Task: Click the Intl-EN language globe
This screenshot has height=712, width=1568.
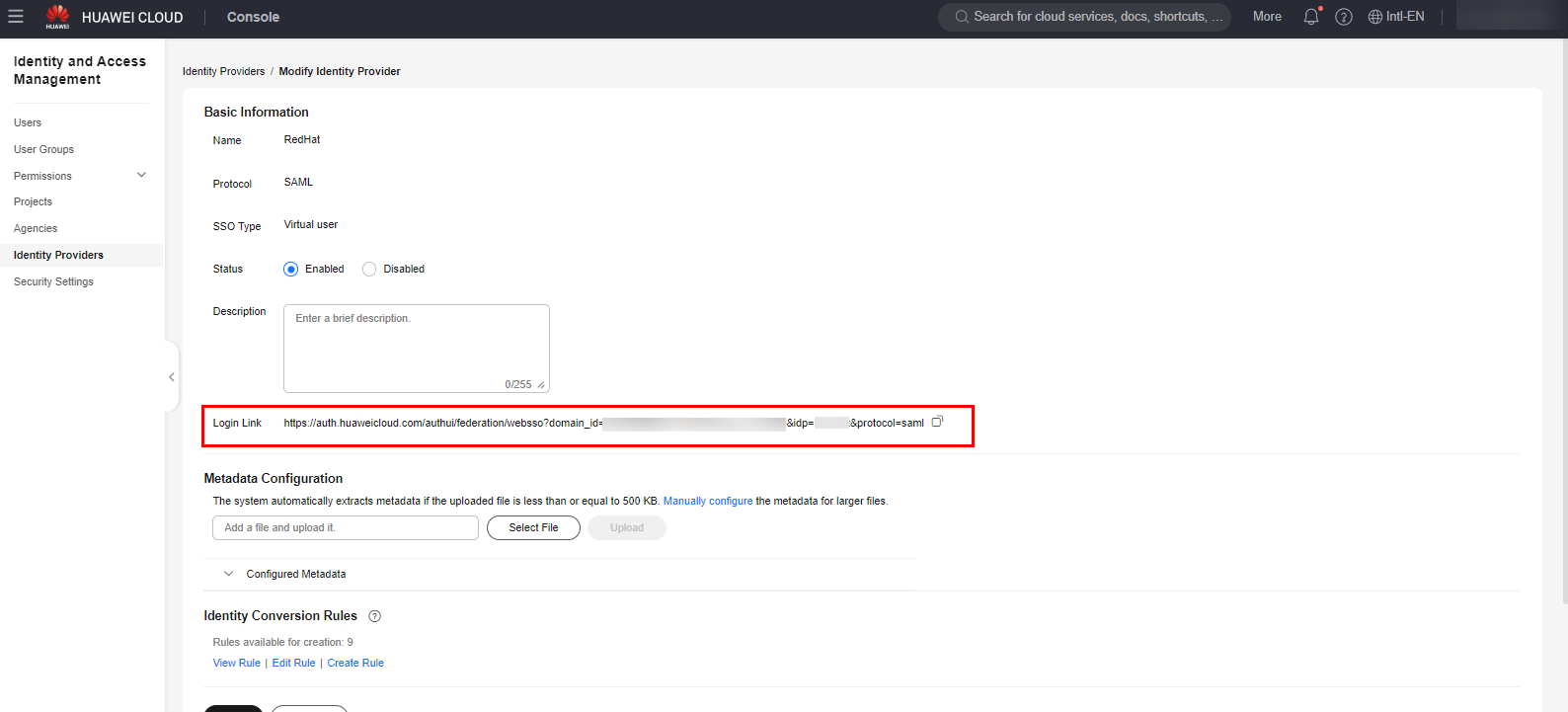Action: pyautogui.click(x=1395, y=17)
